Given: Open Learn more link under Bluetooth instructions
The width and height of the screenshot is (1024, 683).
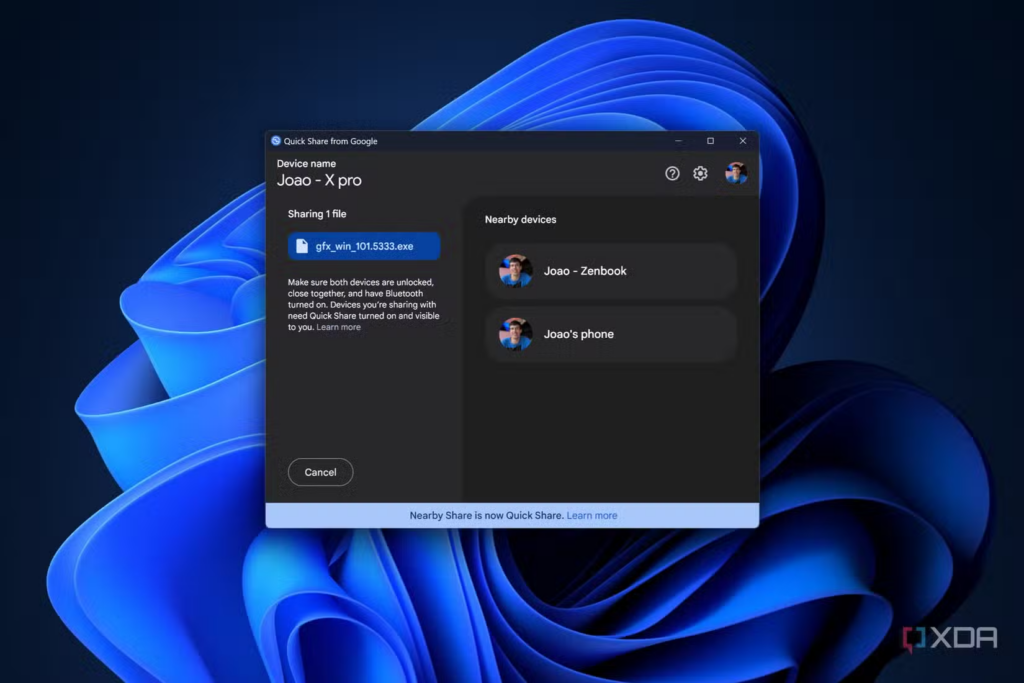Looking at the screenshot, I should tap(338, 327).
